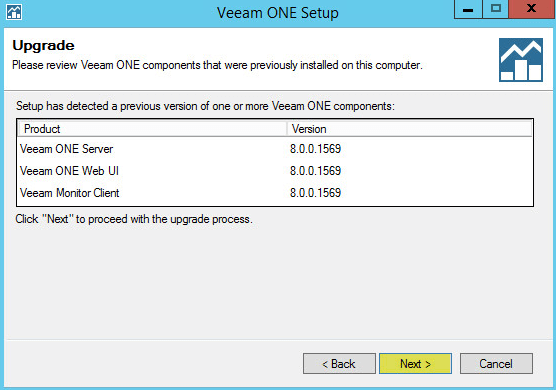Click the Veeam ONE chart logo in header
This screenshot has height=390, width=556.
tap(521, 60)
